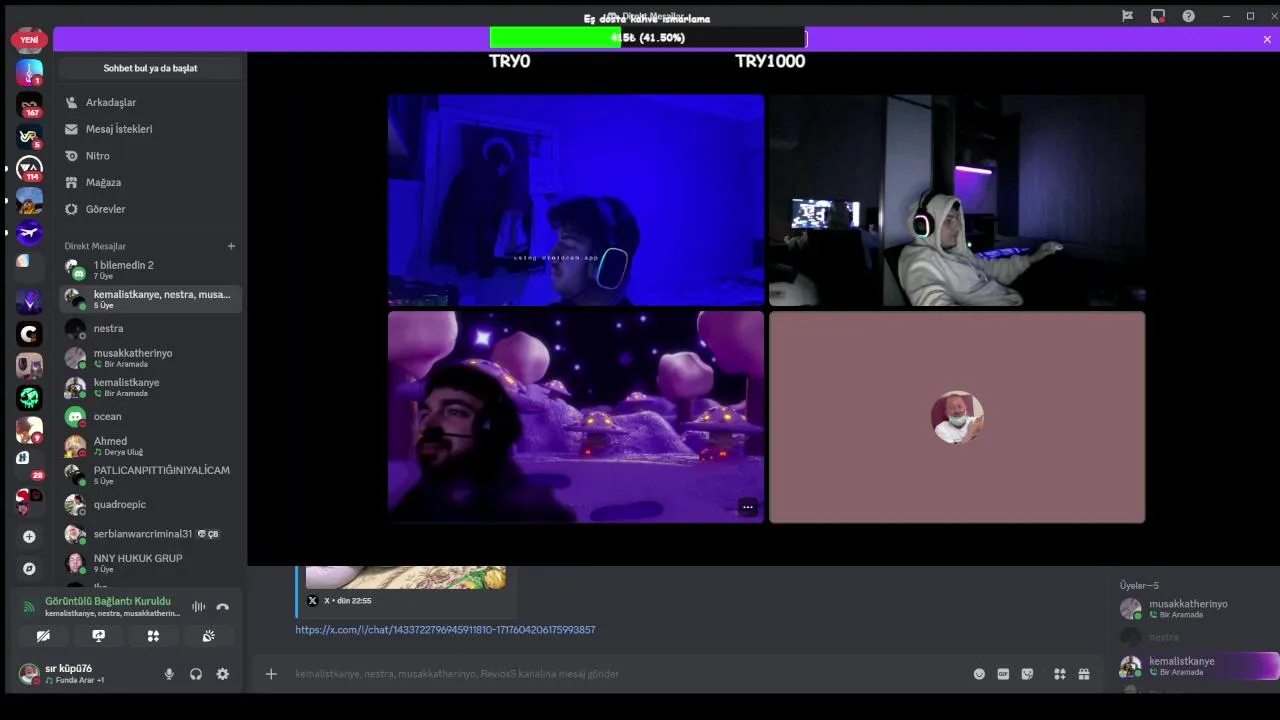This screenshot has width=1280, height=720.
Task: Open server with 28 notification badge
Action: pos(29,466)
